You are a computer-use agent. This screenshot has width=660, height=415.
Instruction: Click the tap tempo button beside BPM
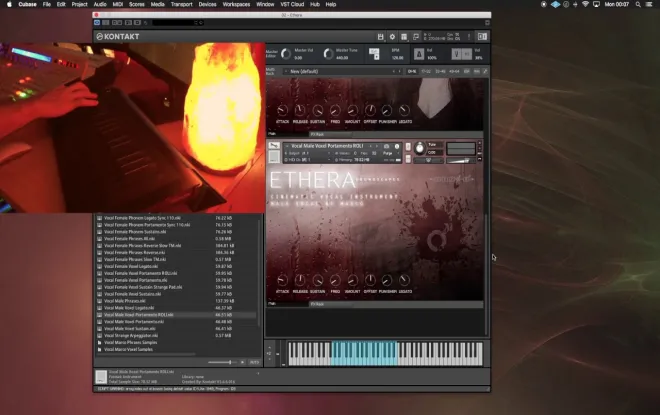pos(374,54)
